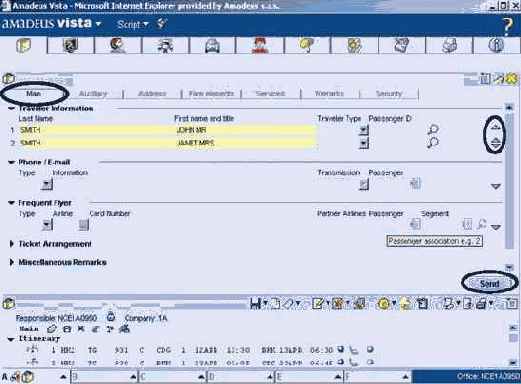521x384 pixels.
Task: Click passenger association icon in Frequent Flyer row
Action: coord(415,224)
